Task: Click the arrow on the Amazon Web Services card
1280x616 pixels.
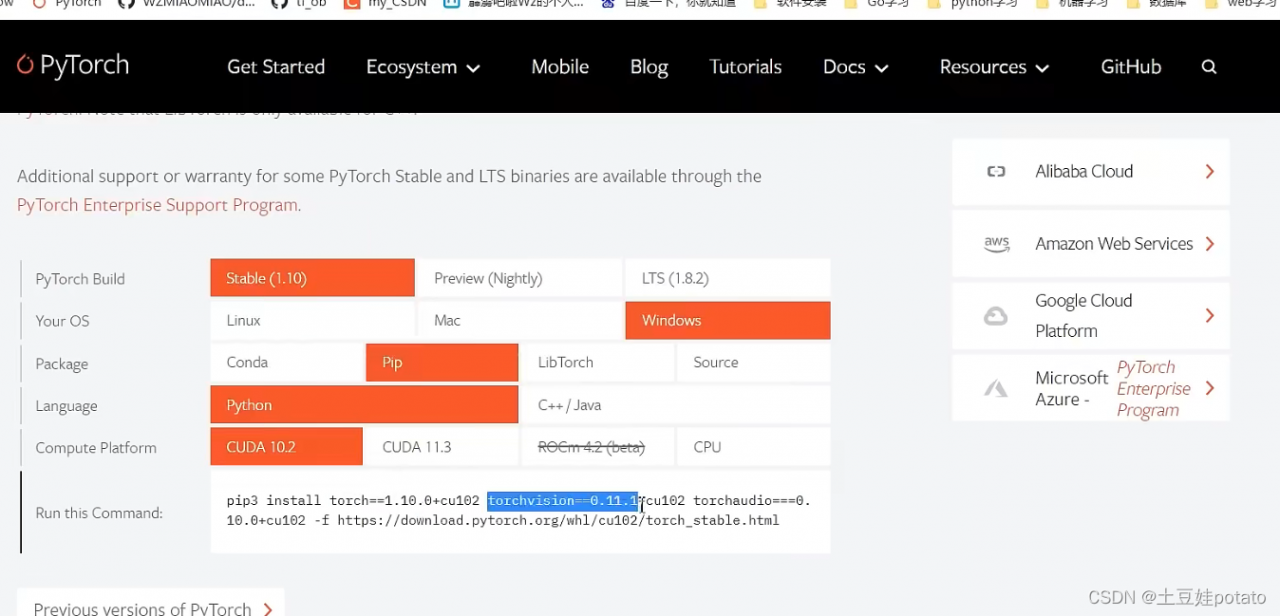Action: (1210, 243)
